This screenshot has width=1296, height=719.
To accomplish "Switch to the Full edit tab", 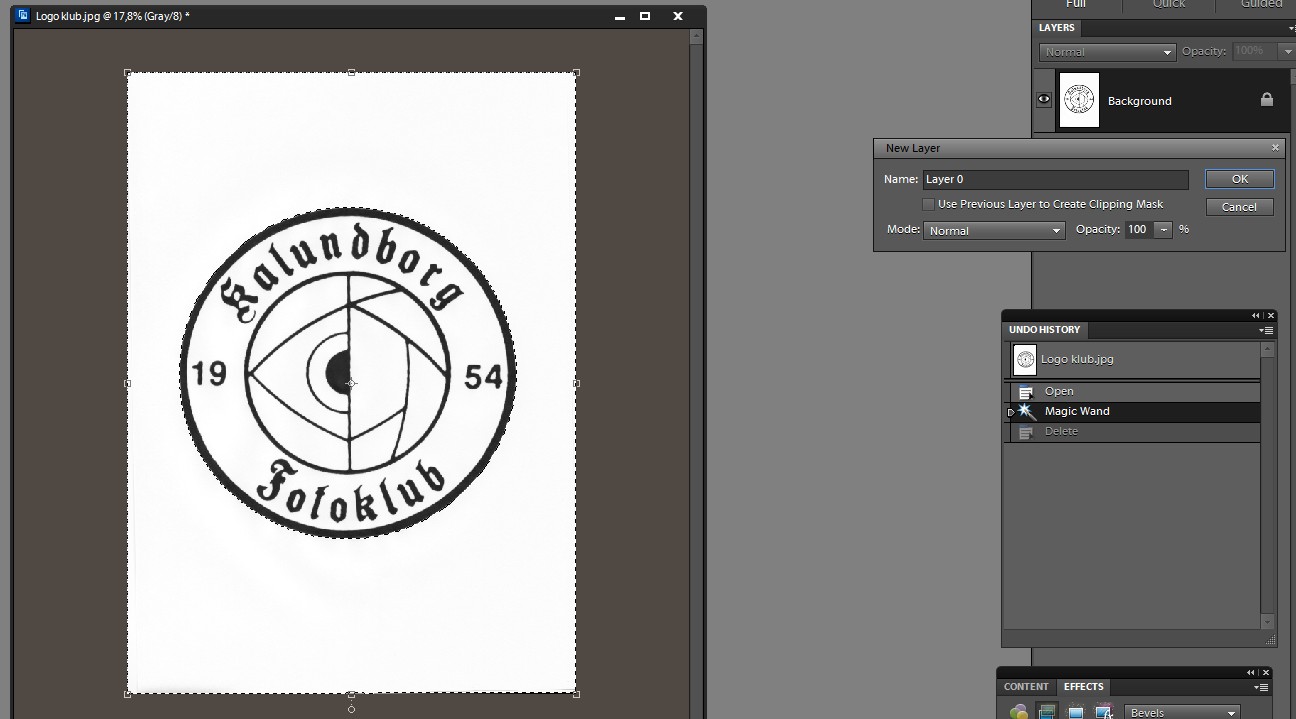I will pos(1076,4).
